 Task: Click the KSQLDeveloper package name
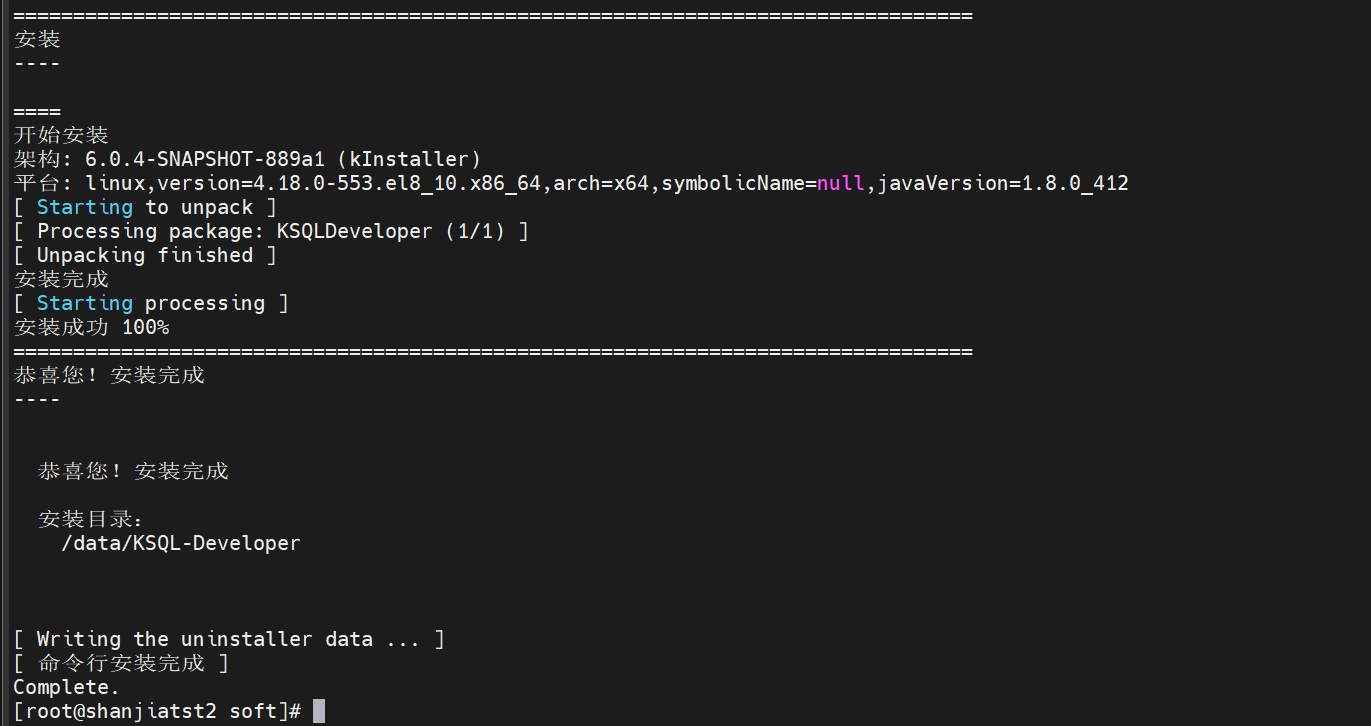(354, 231)
